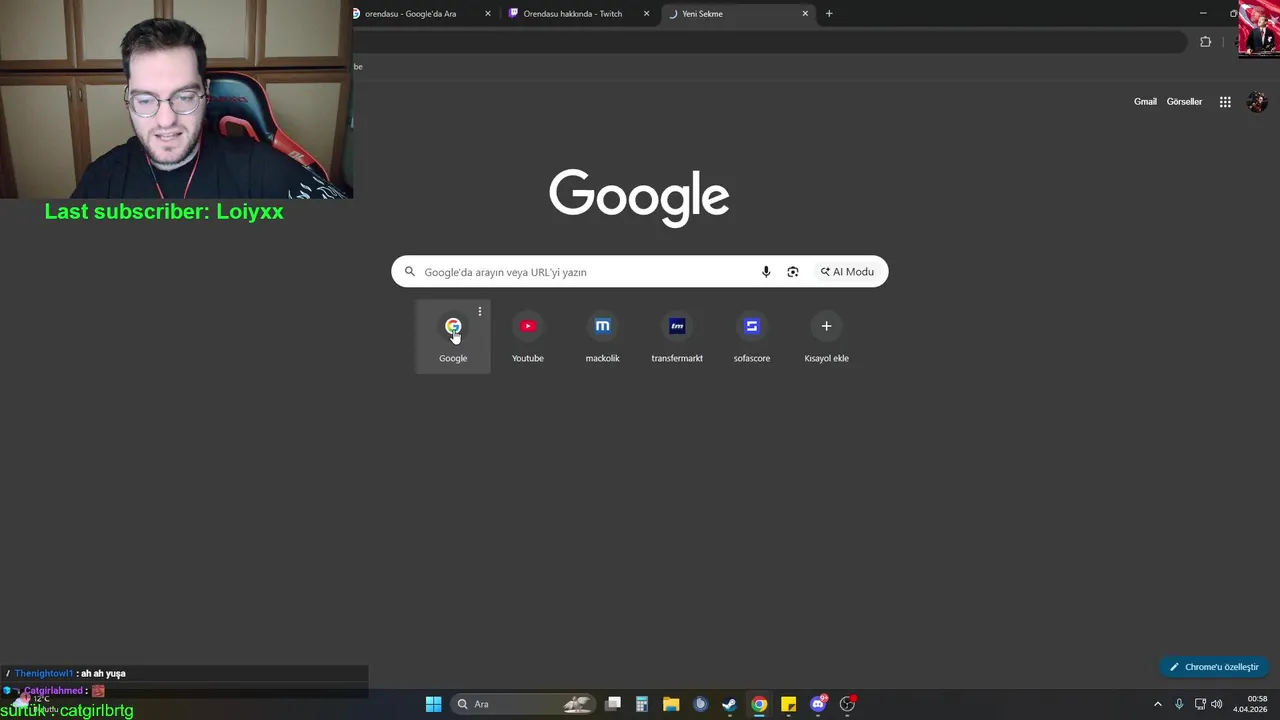The height and width of the screenshot is (720, 1280).
Task: Open a new tab with plus button
Action: coord(829,14)
